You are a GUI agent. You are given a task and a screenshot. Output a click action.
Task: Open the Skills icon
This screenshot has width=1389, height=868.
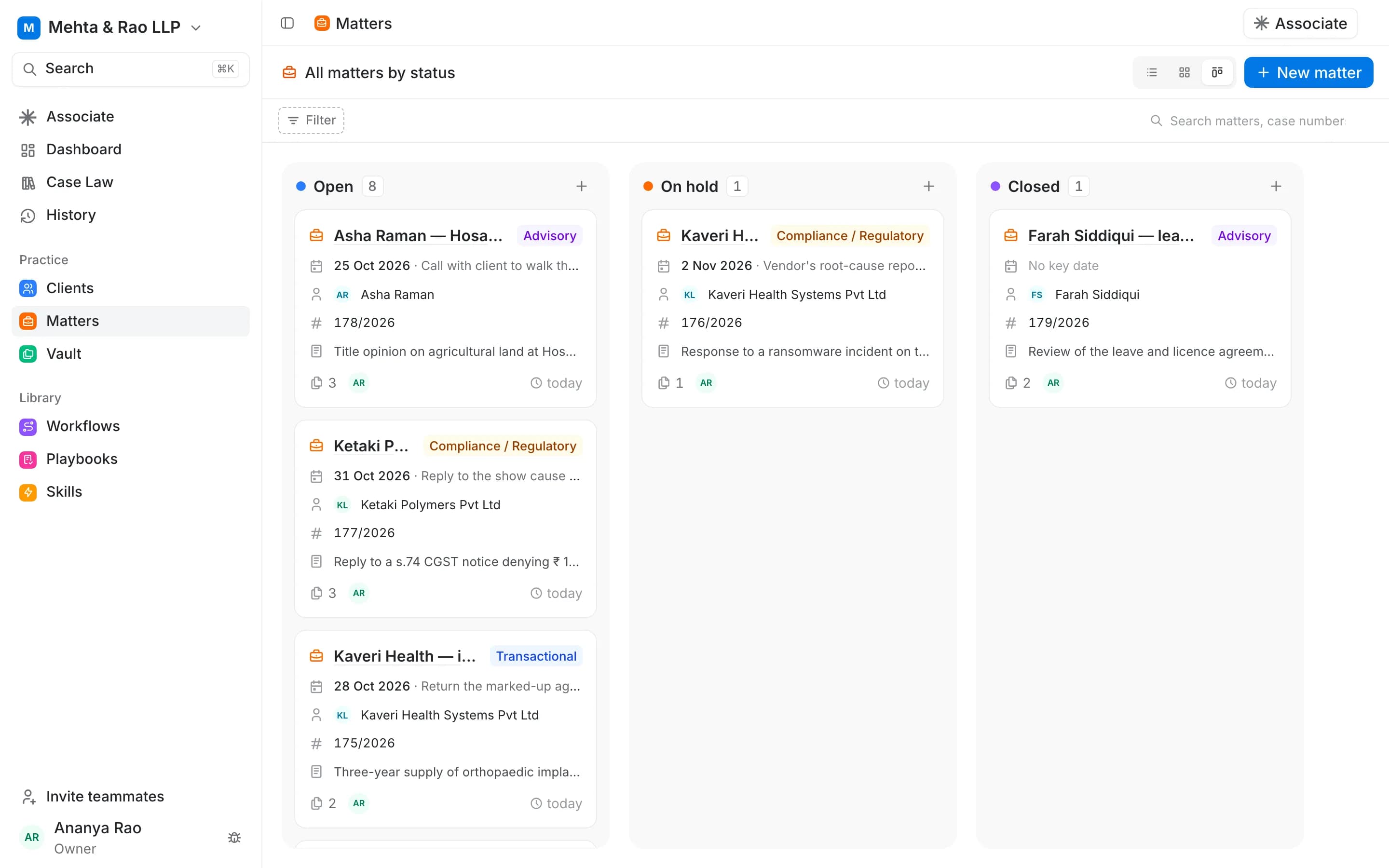(x=28, y=492)
